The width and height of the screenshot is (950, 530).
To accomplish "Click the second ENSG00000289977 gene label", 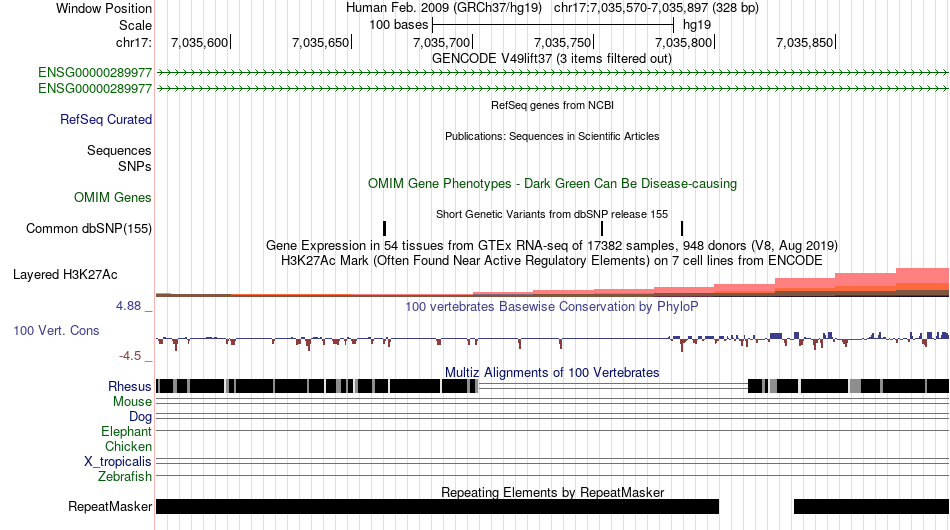I will coord(95,88).
